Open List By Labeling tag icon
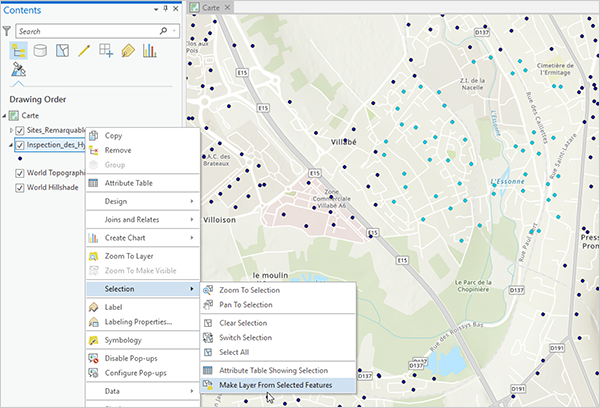 point(128,51)
